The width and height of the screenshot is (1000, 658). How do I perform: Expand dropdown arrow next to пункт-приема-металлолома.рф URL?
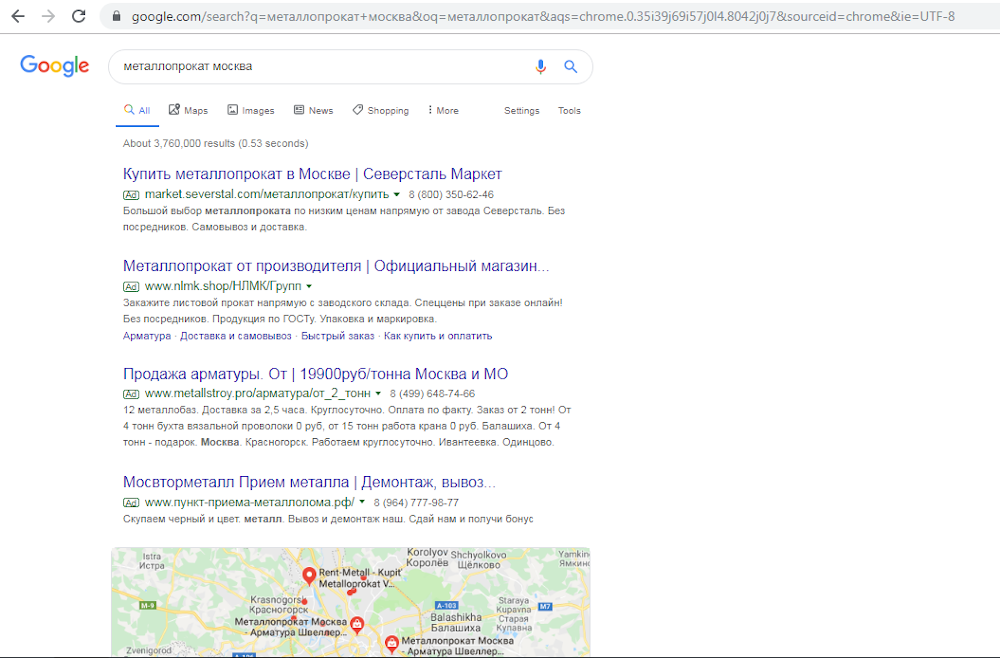pos(362,502)
